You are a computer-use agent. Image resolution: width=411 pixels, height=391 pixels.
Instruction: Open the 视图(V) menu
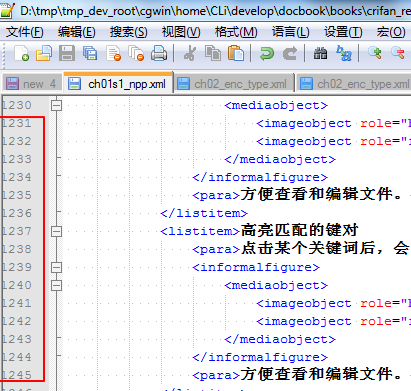pos(181,32)
